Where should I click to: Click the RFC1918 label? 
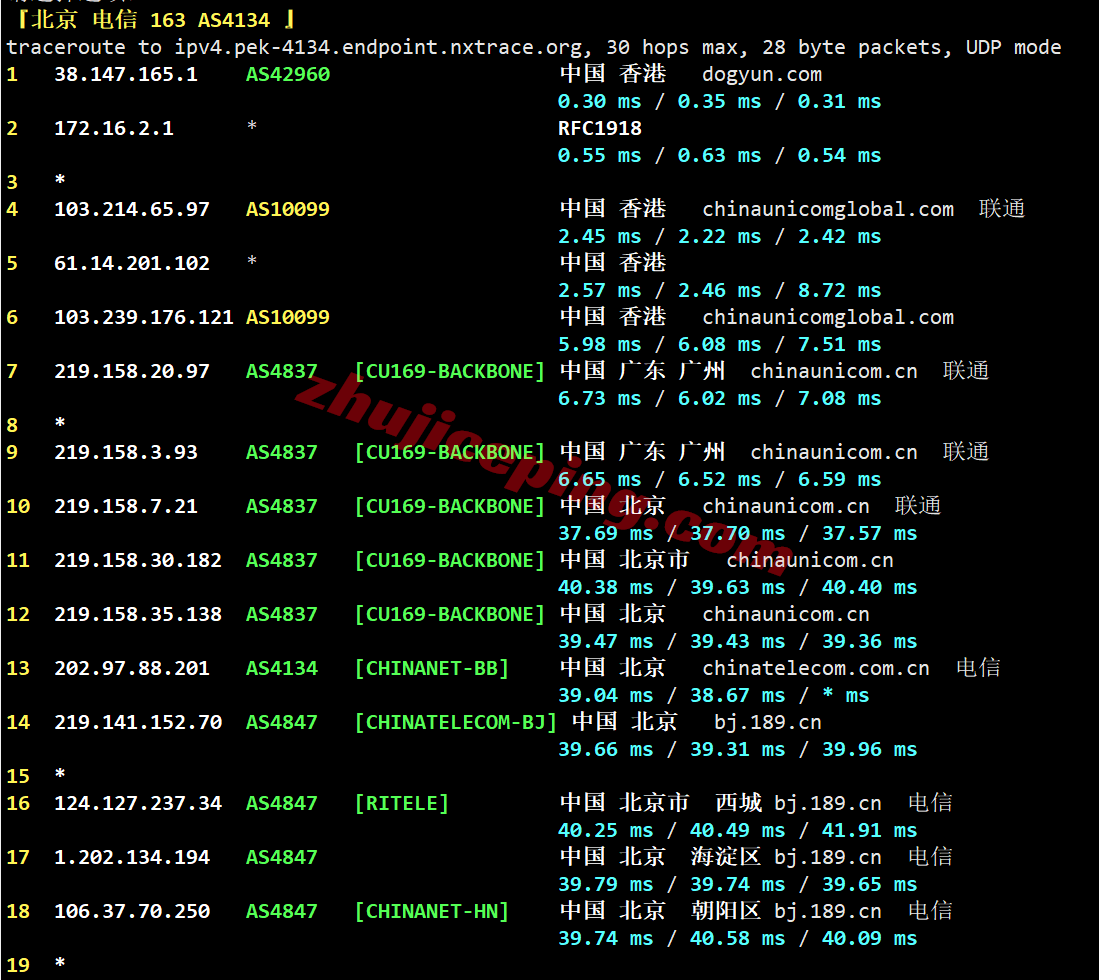pos(600,128)
